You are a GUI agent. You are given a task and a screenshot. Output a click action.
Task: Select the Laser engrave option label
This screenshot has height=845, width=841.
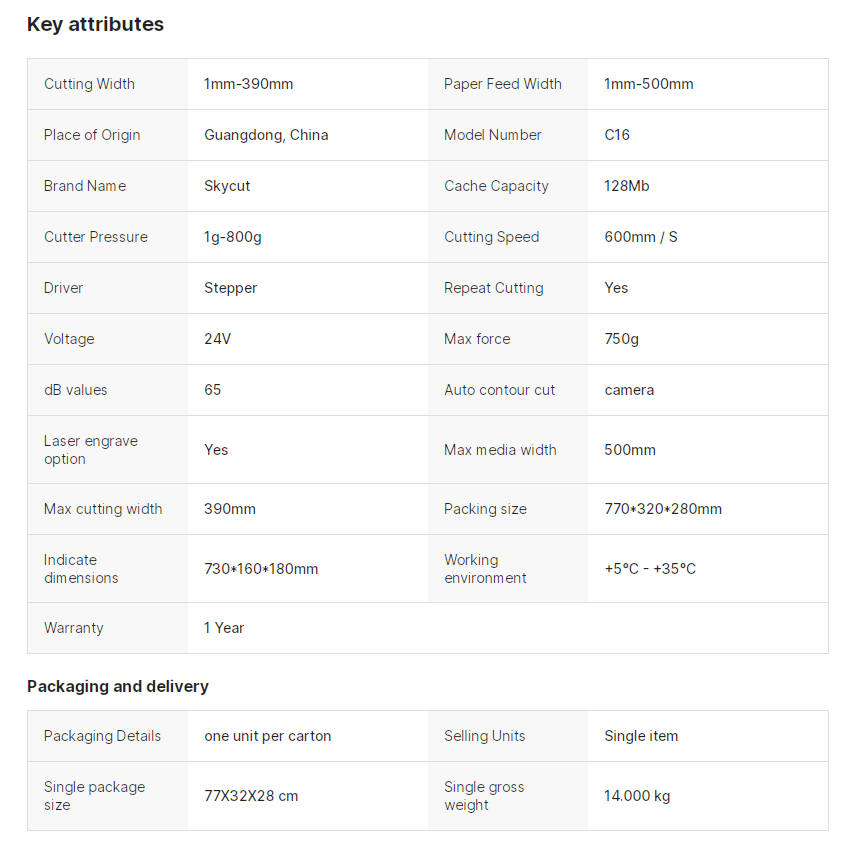point(91,450)
